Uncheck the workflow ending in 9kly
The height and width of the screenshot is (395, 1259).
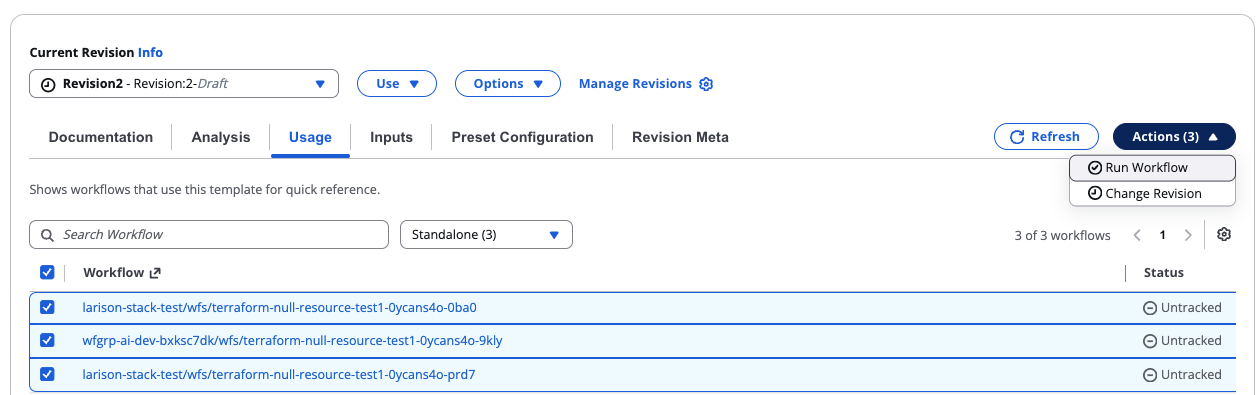click(47, 341)
